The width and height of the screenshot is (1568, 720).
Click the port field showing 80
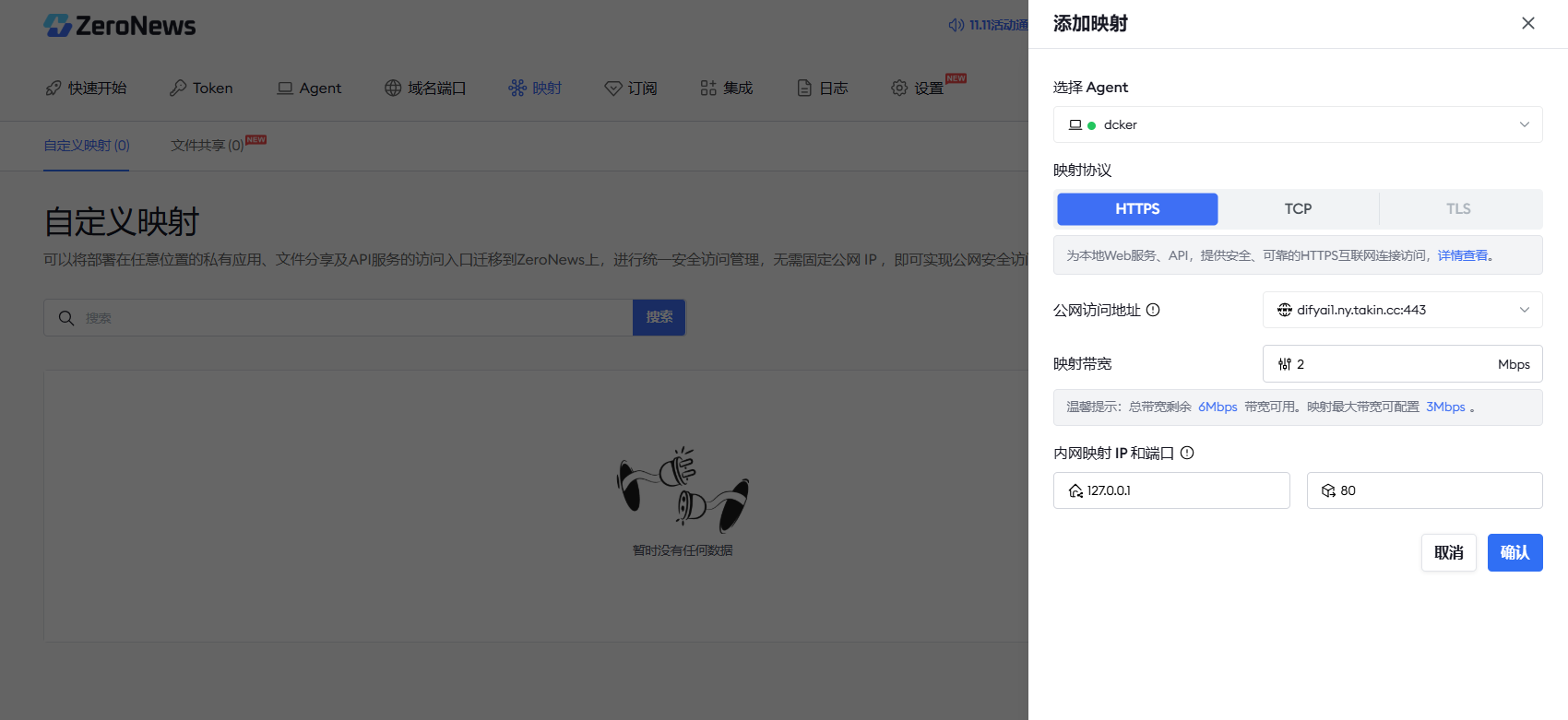click(x=1424, y=490)
